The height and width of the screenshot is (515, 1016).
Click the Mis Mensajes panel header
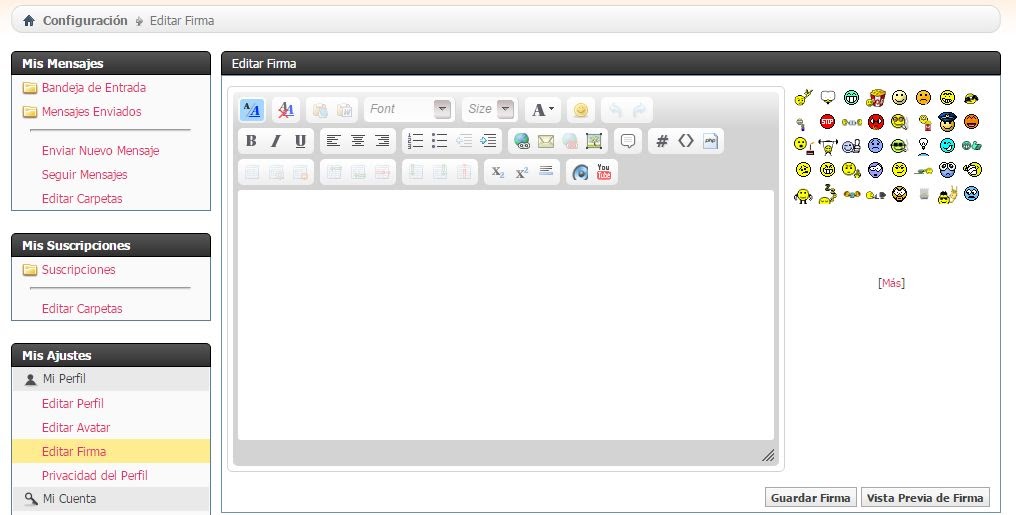(x=111, y=63)
